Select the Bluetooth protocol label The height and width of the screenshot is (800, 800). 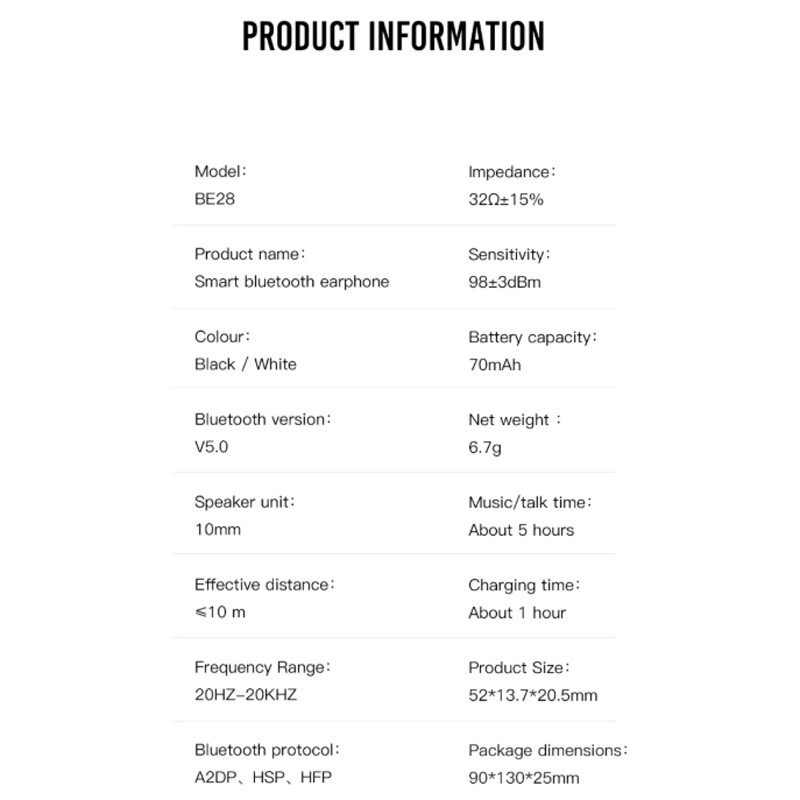pyautogui.click(x=267, y=750)
